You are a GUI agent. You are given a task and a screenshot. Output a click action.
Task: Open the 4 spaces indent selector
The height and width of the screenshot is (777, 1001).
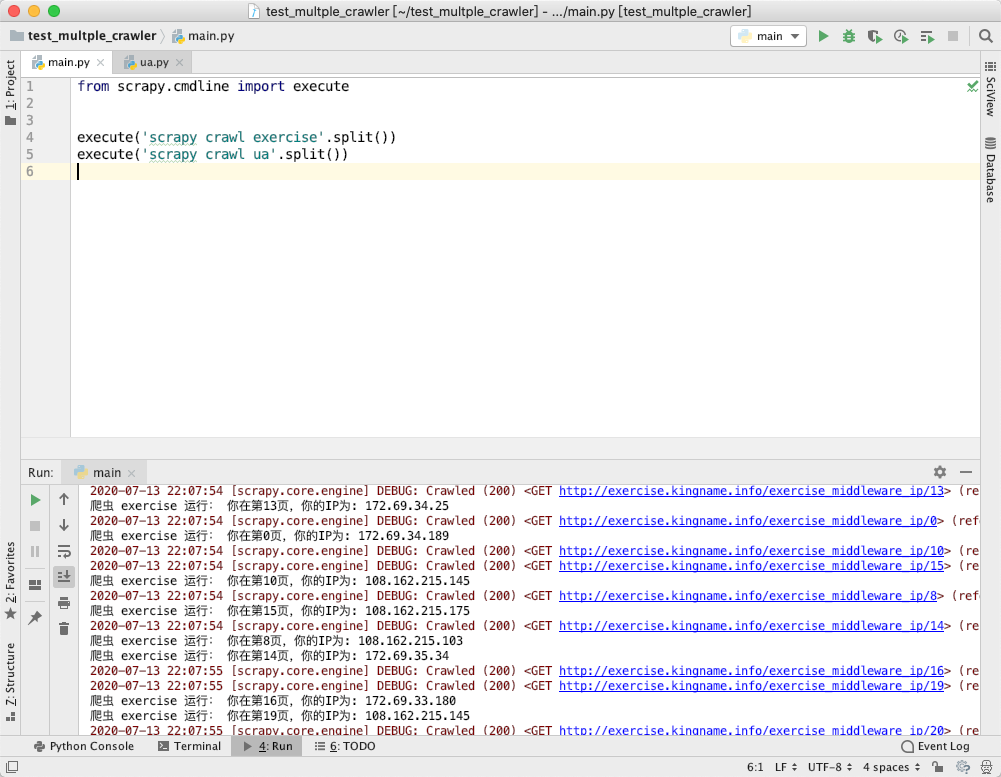tap(891, 767)
